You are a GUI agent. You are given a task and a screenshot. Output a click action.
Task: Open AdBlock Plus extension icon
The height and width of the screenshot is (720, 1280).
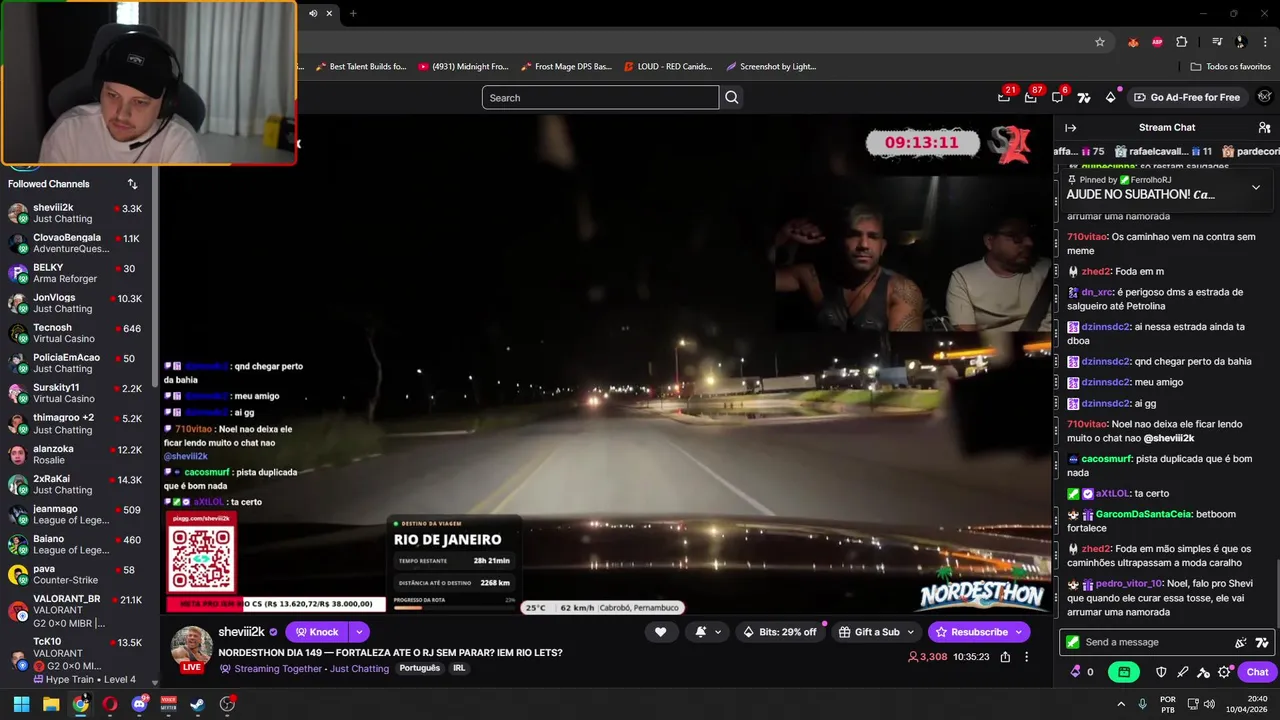point(1157,42)
